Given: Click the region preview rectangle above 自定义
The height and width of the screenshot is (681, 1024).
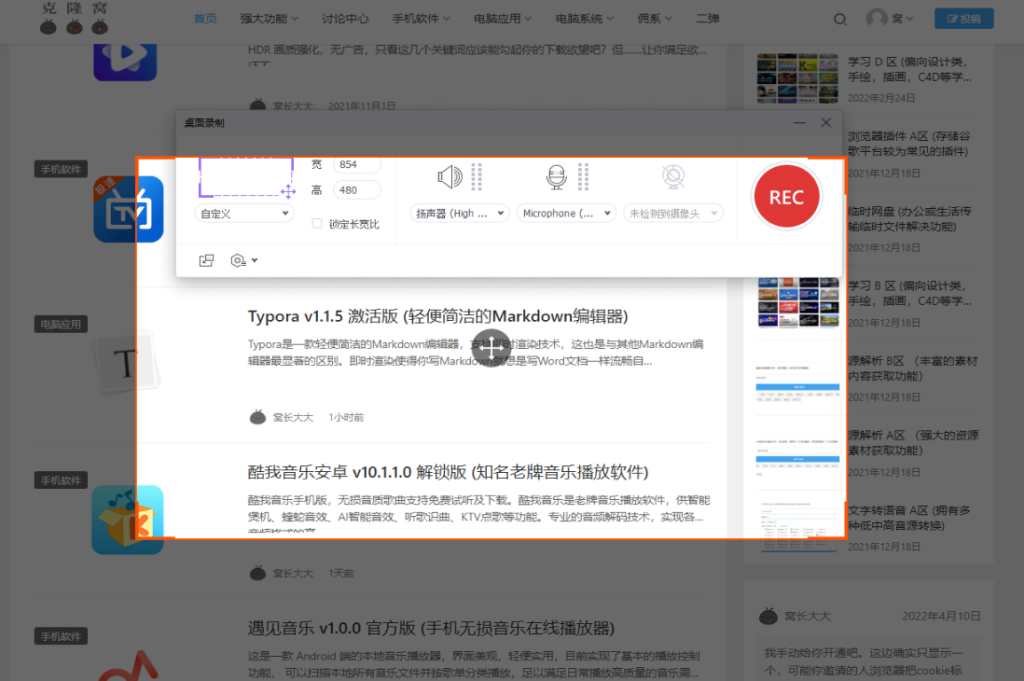Looking at the screenshot, I should [246, 177].
